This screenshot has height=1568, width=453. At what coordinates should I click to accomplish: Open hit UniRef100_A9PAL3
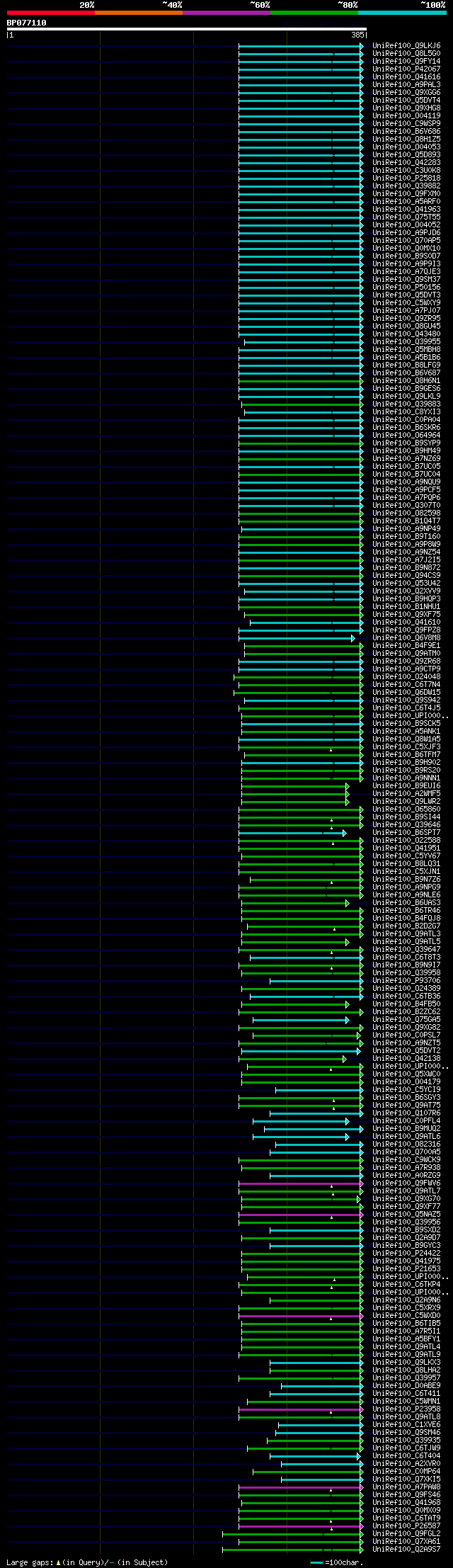coord(406,84)
